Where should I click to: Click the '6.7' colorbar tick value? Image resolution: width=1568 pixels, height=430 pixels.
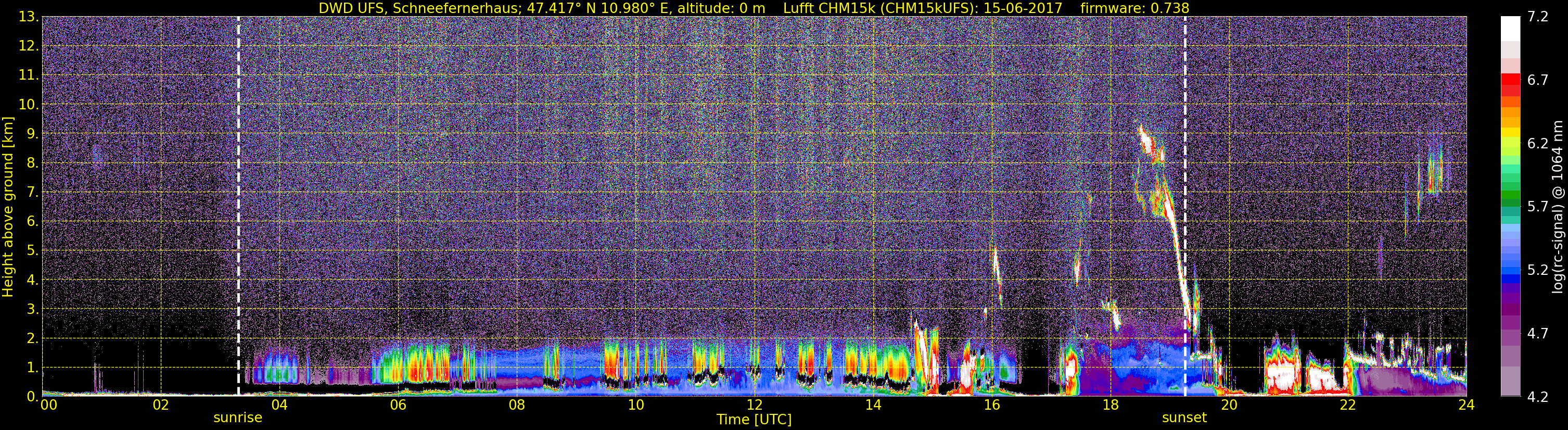(1538, 80)
